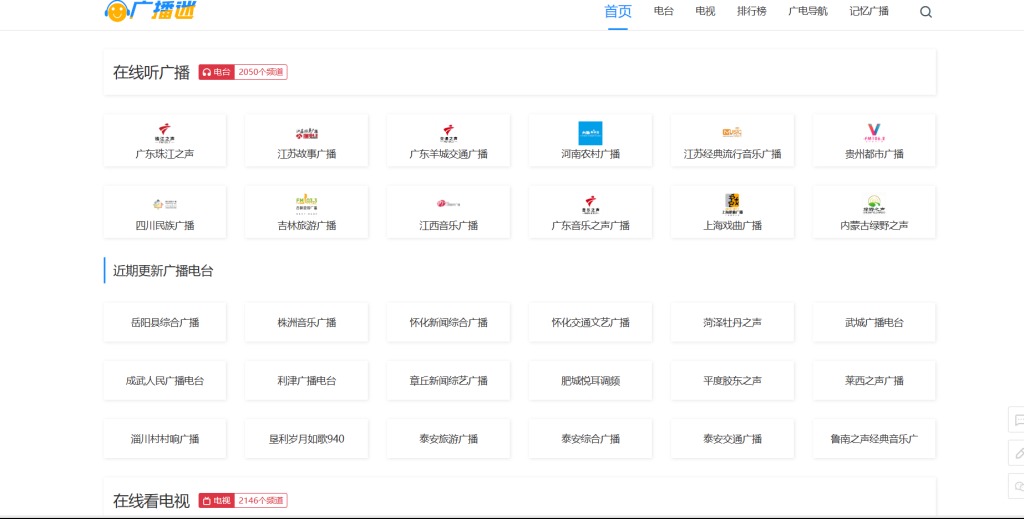The image size is (1024, 519).
Task: Click the edit pencil icon on right edge
Action: point(1017,453)
